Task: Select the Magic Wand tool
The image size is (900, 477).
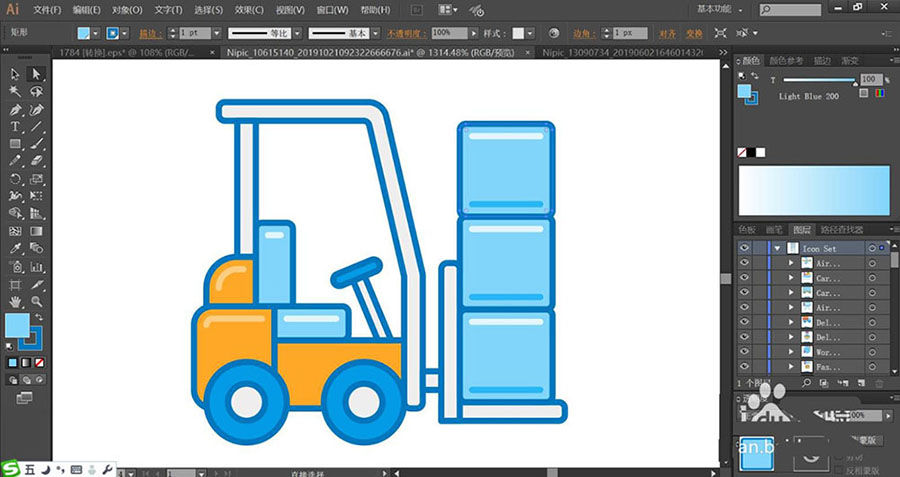Action: pyautogui.click(x=16, y=92)
